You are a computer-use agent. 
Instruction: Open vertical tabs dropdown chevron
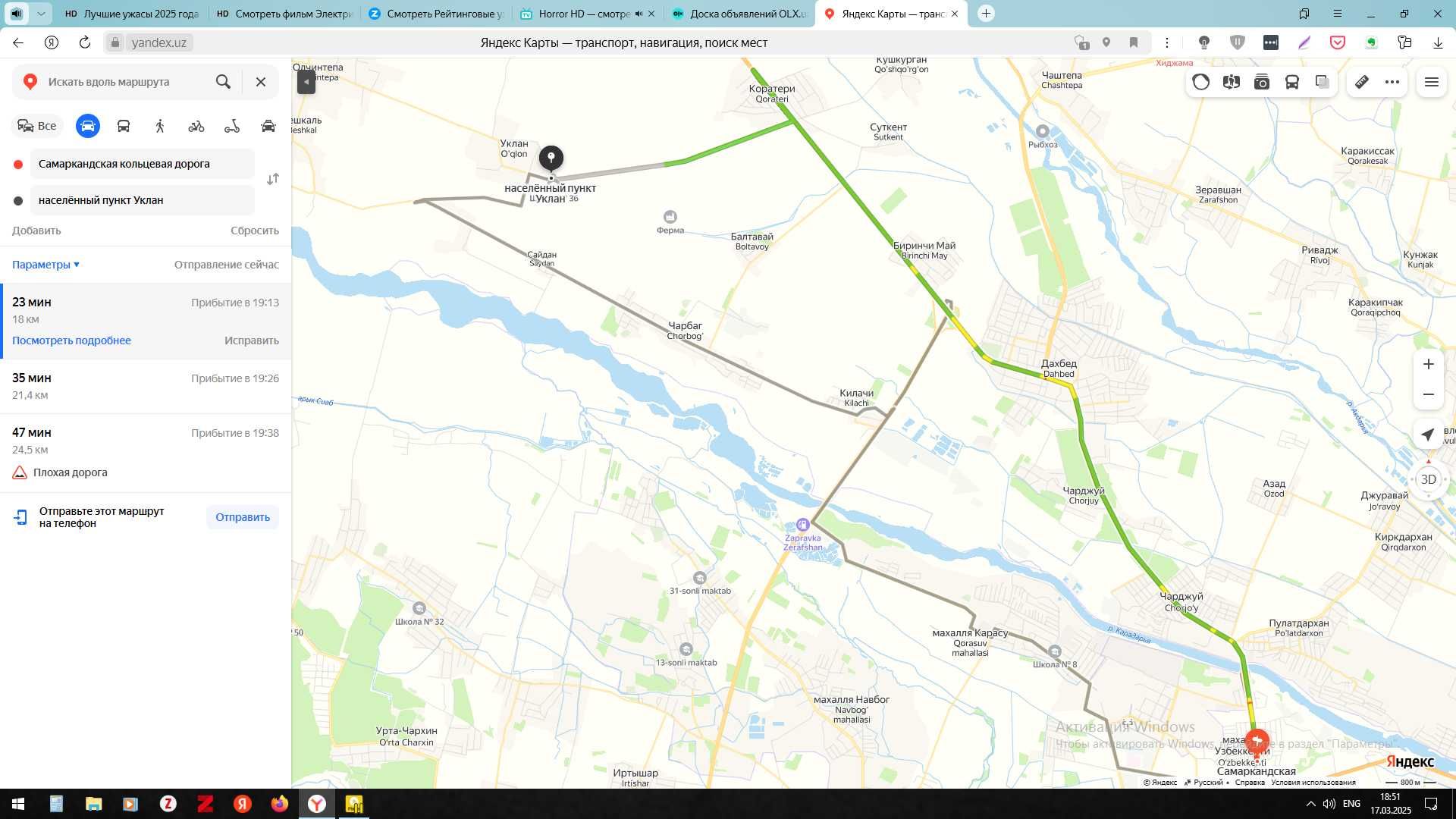click(x=41, y=14)
